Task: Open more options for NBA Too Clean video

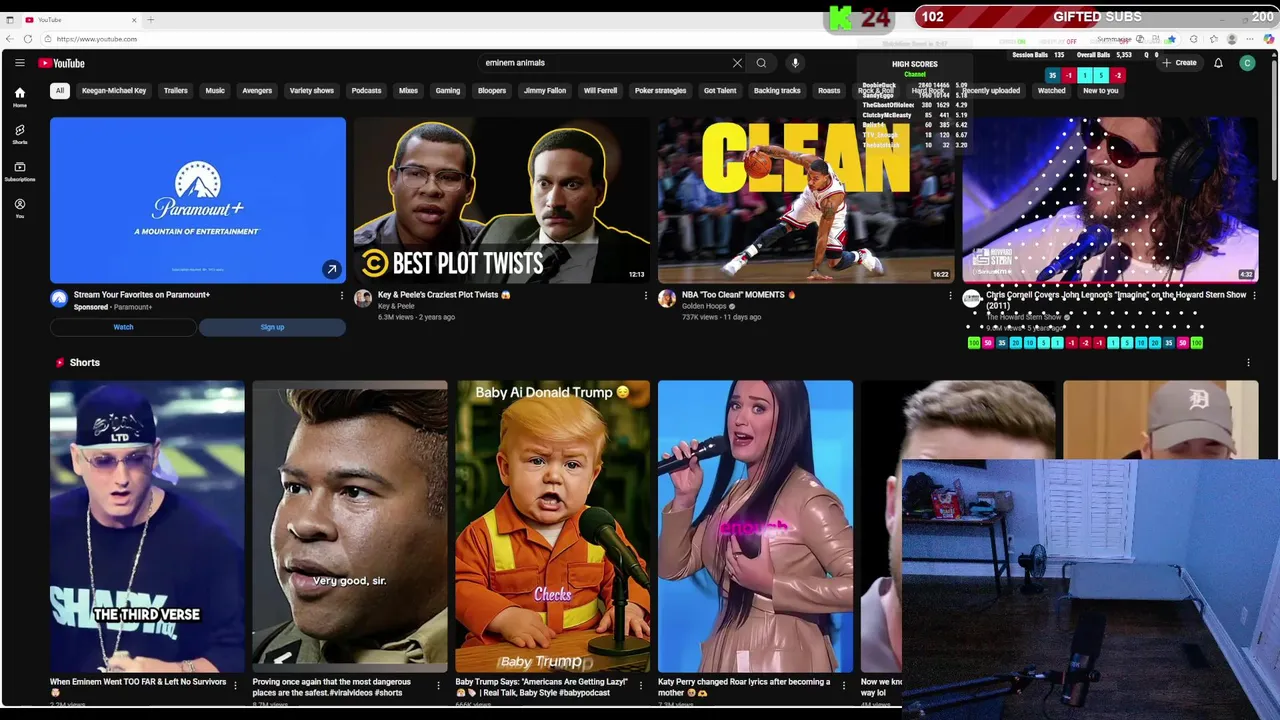Action: point(950,296)
